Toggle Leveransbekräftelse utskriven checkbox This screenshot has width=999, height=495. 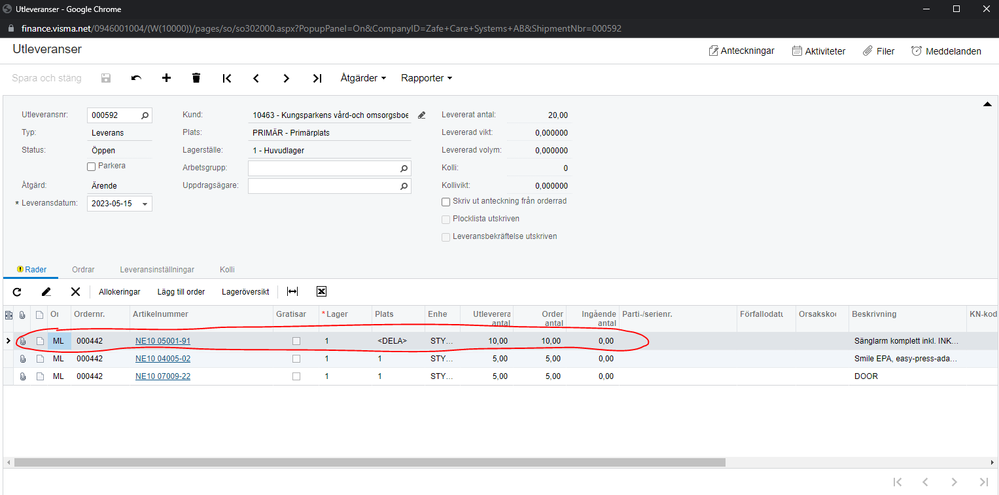pos(446,237)
